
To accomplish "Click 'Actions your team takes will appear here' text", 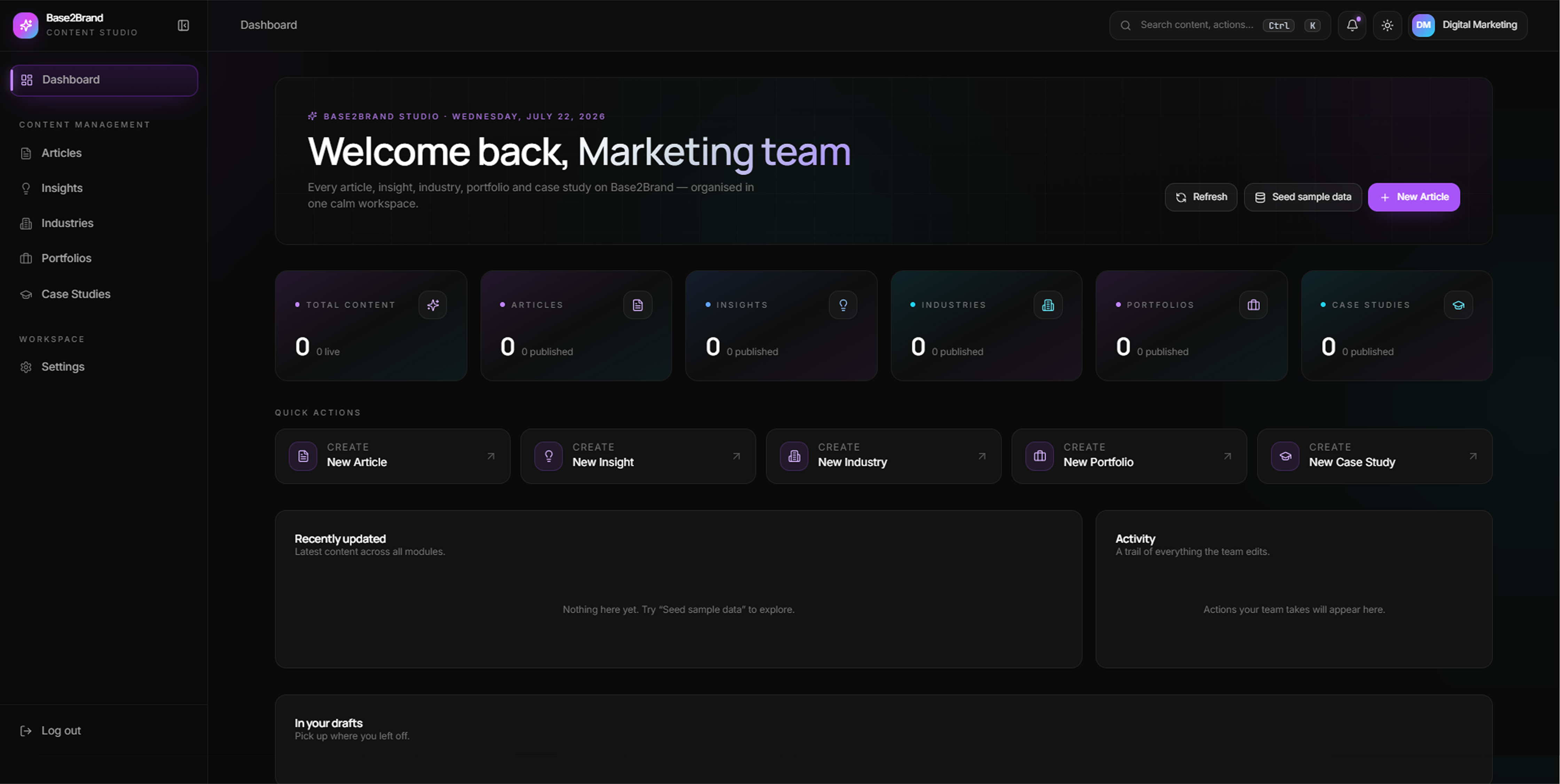I will point(1294,610).
